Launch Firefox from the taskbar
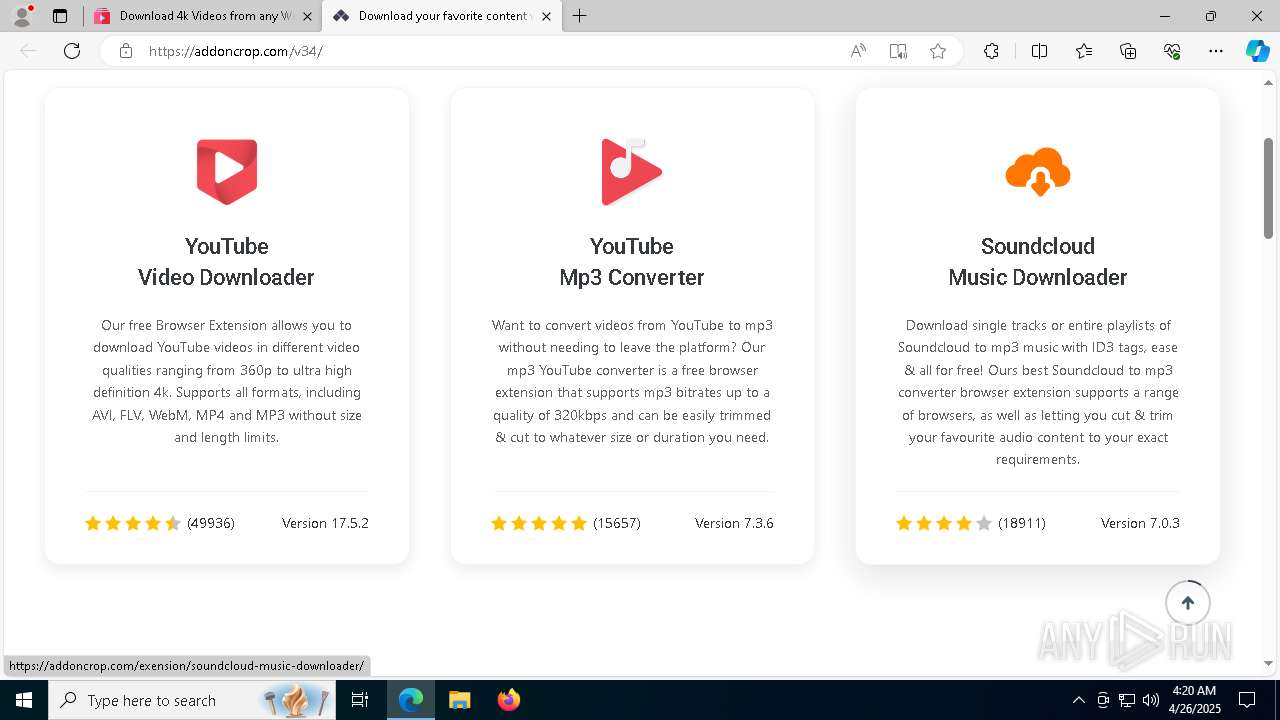Image resolution: width=1280 pixels, height=720 pixels. [x=508, y=700]
